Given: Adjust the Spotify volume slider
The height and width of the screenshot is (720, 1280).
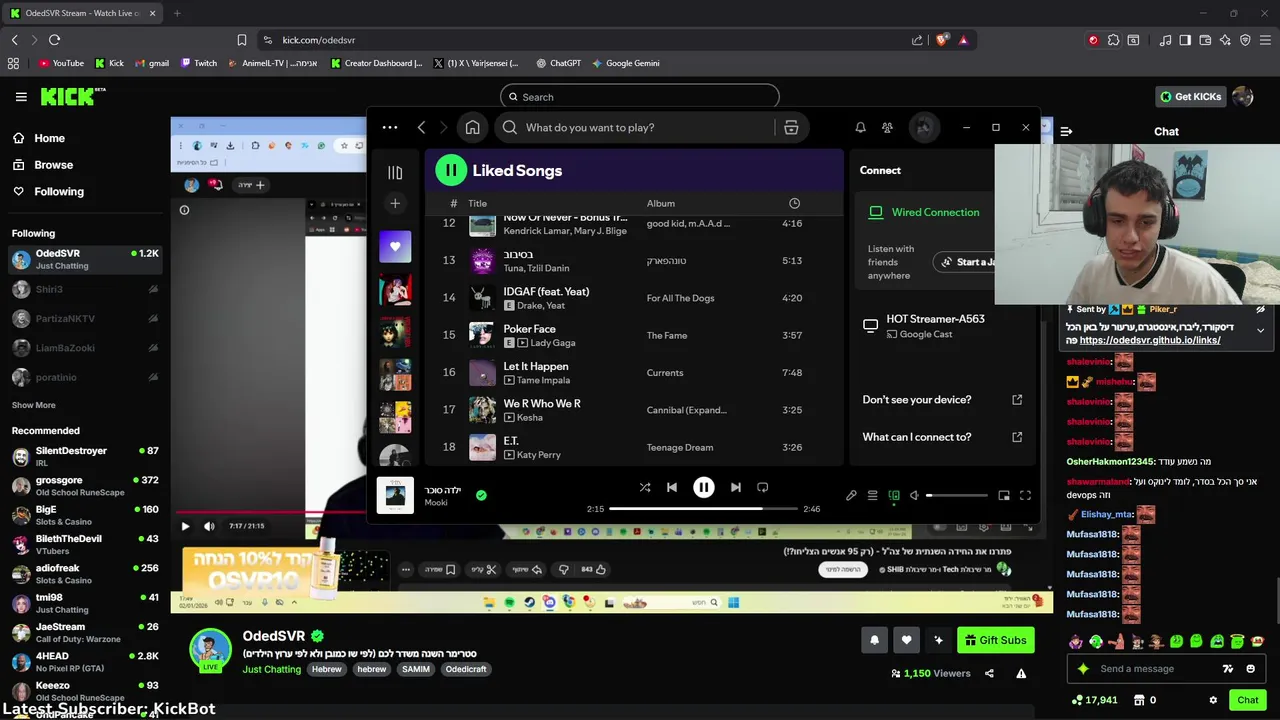Looking at the screenshot, I should [957, 495].
